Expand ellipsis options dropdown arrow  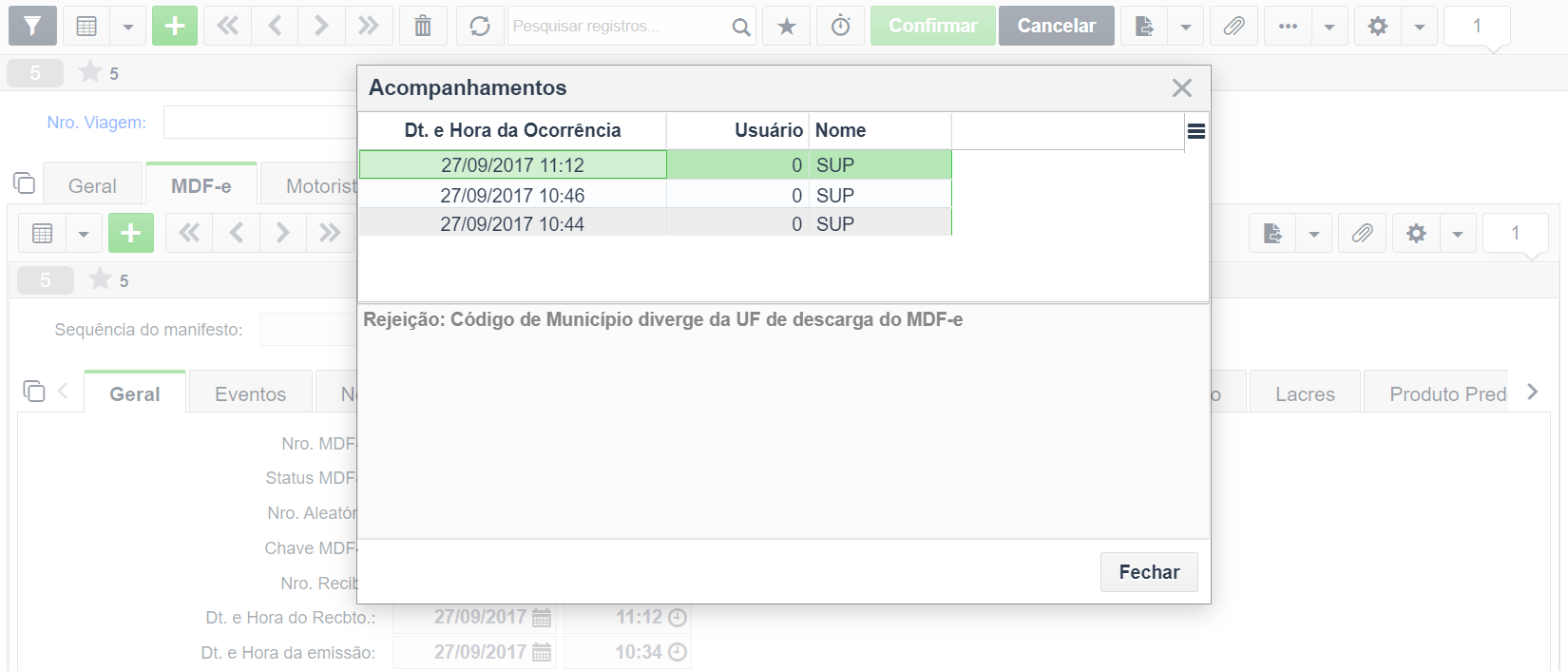(1329, 26)
